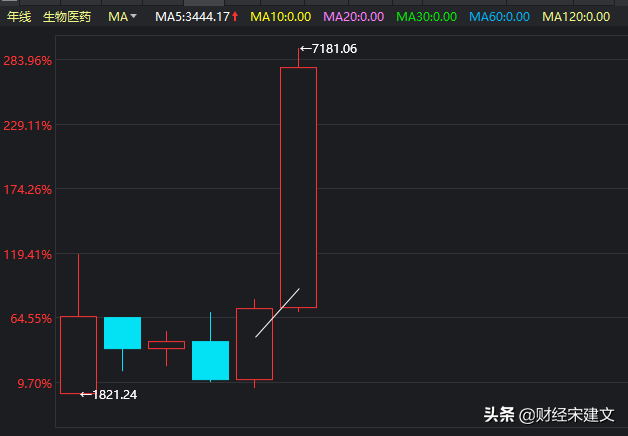
Task: Click the 283.96% axis label
Action: pos(28,61)
